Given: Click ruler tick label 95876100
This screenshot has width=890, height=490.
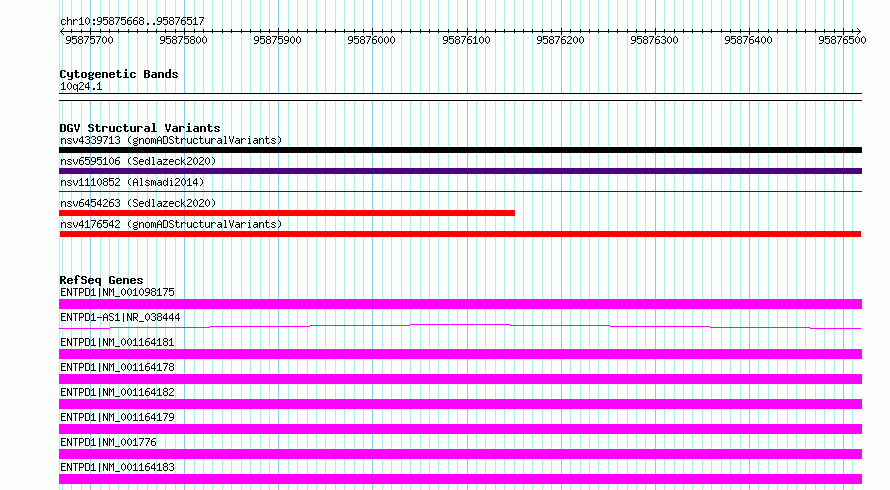Looking at the screenshot, I should [466, 40].
